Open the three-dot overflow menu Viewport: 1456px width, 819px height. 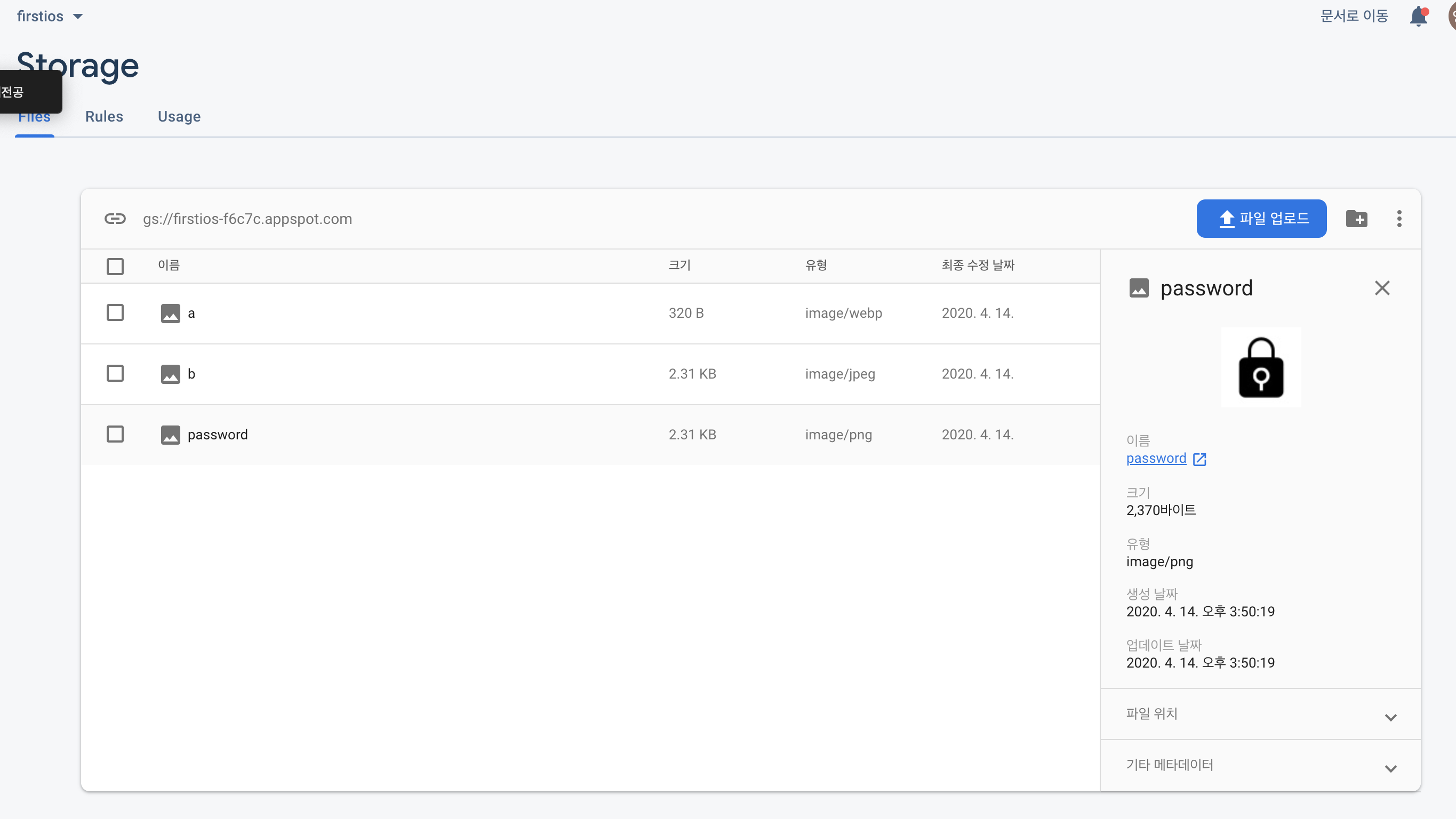click(x=1399, y=219)
